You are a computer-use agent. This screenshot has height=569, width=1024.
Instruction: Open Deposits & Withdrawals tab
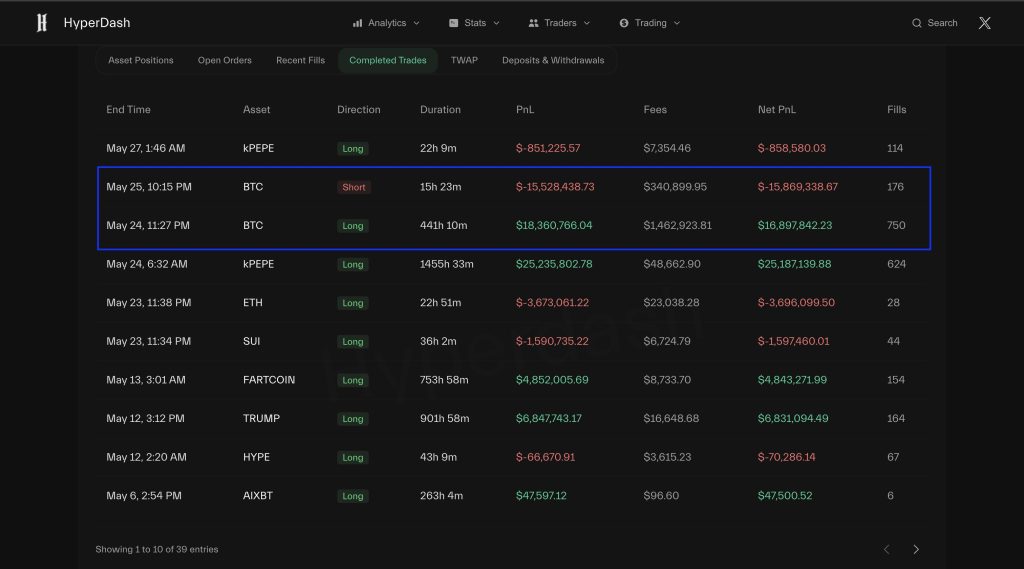click(553, 60)
